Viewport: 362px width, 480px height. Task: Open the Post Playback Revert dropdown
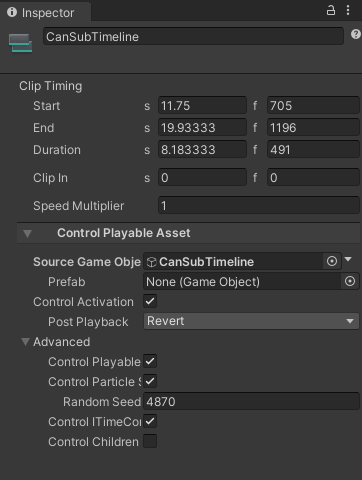[251, 321]
